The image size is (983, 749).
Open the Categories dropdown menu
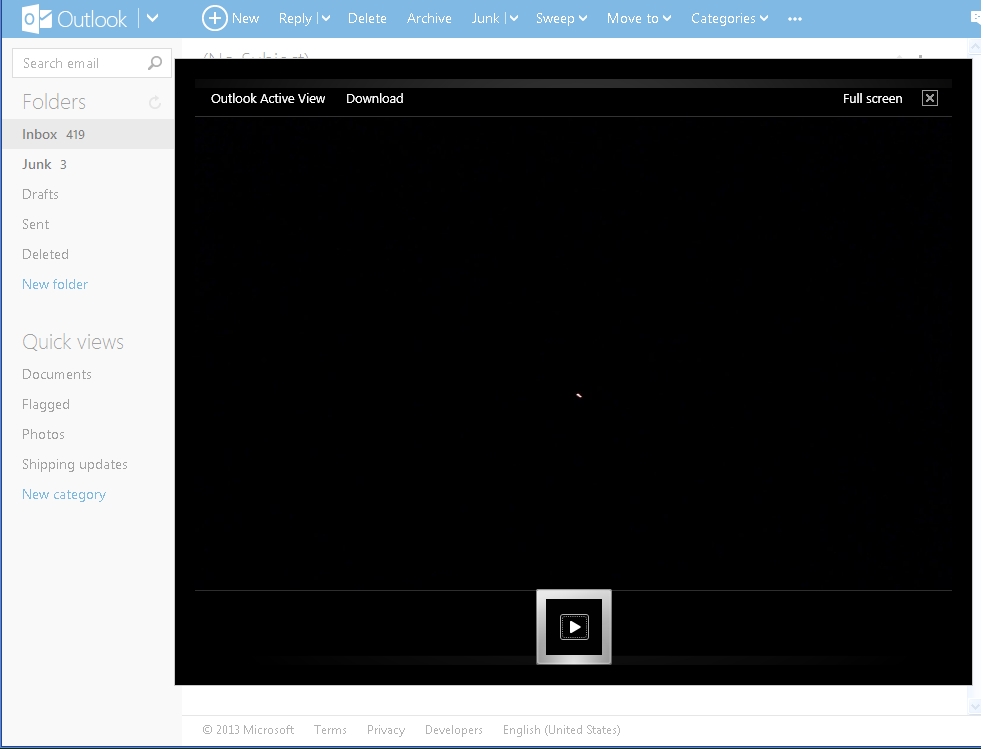(730, 19)
